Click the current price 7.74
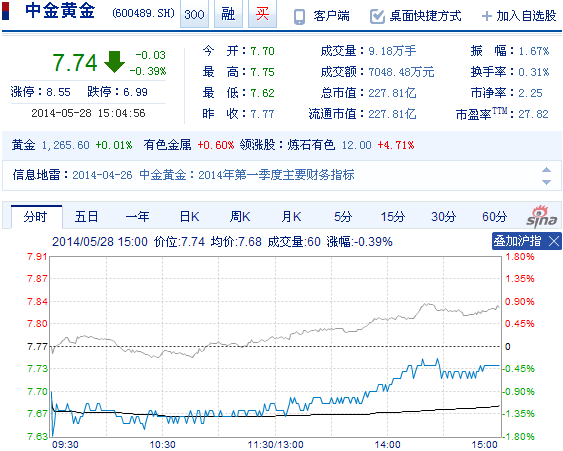 pos(75,62)
